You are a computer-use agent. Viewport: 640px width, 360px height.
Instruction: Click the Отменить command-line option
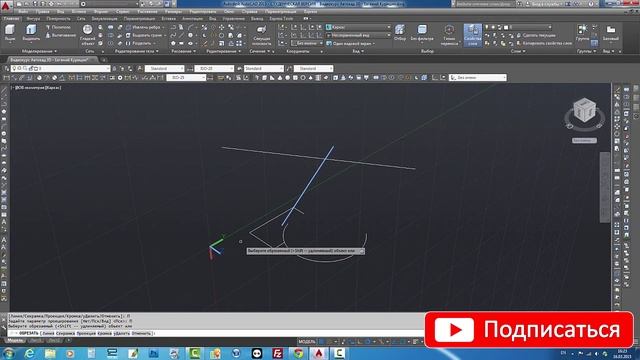[x=142, y=333]
